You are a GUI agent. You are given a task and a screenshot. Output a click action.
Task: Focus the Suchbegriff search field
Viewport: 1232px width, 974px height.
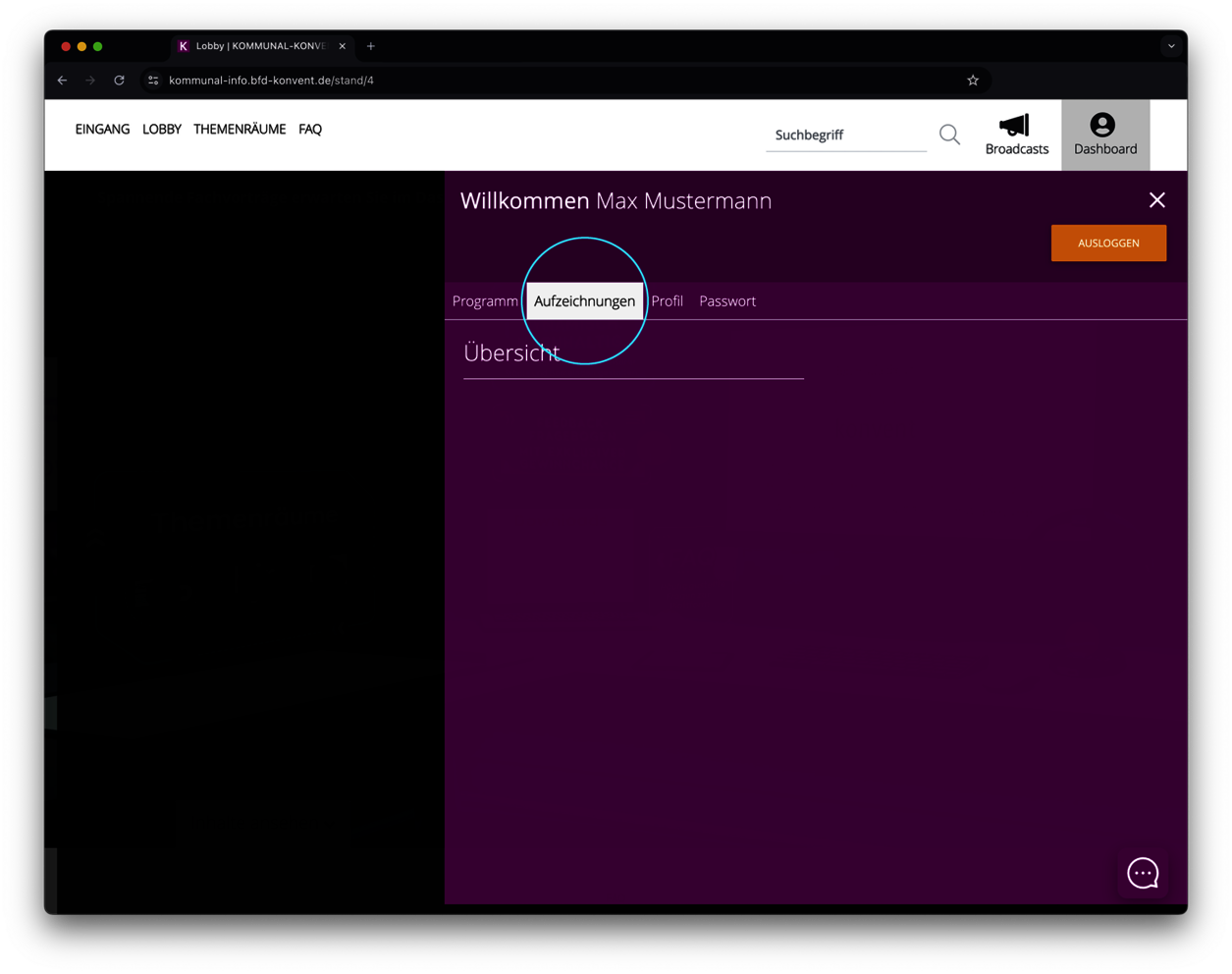pyautogui.click(x=846, y=135)
